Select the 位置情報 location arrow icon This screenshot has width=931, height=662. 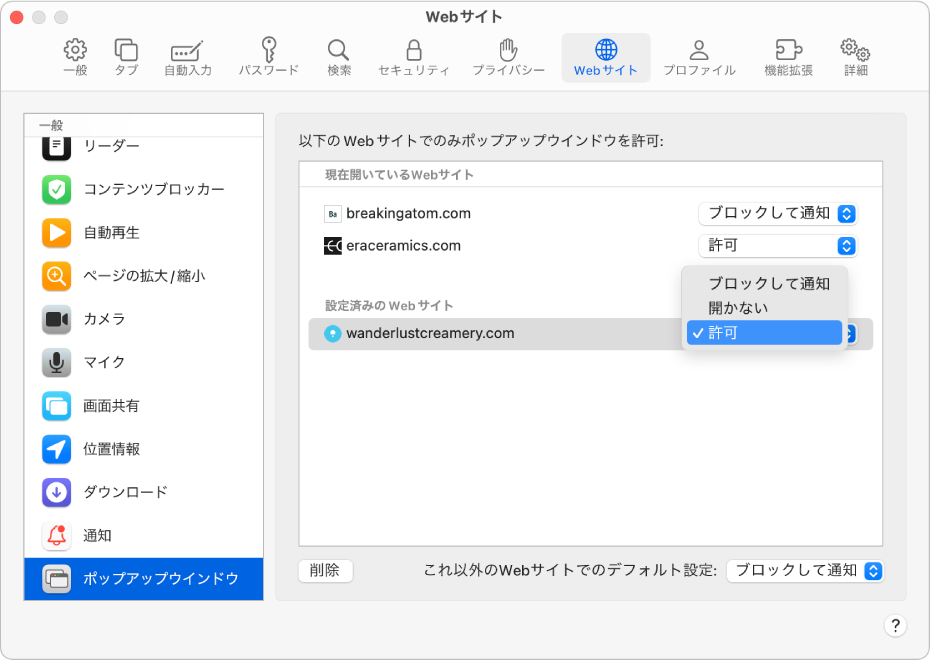[x=56, y=449]
